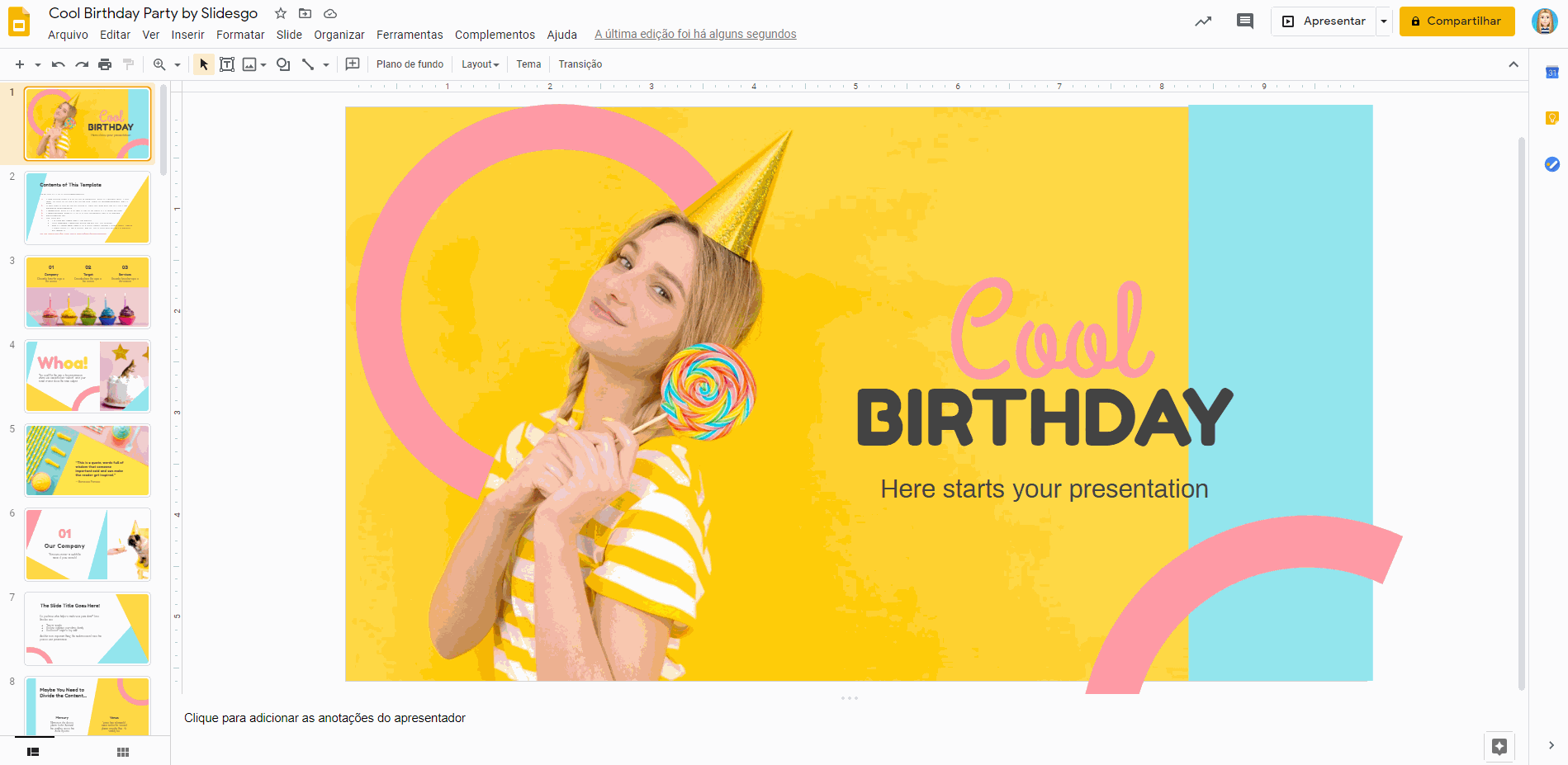View activity dashboard trend icon
1568x765 pixels.
click(1203, 21)
